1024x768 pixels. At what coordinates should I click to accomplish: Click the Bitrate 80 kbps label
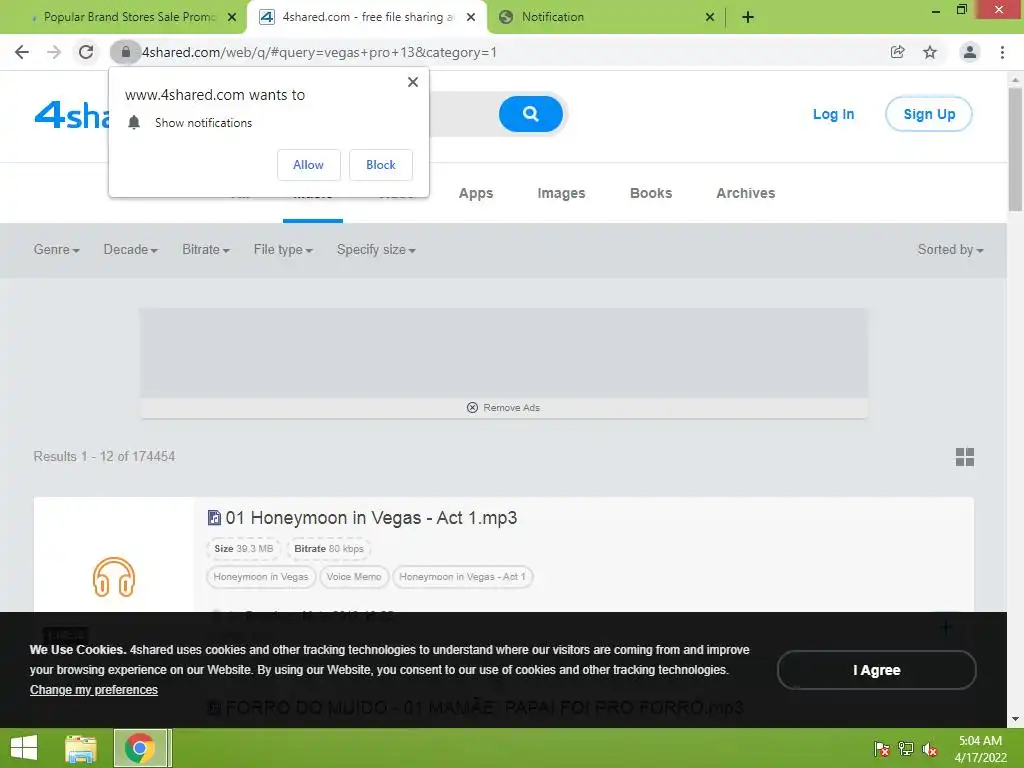(328, 549)
